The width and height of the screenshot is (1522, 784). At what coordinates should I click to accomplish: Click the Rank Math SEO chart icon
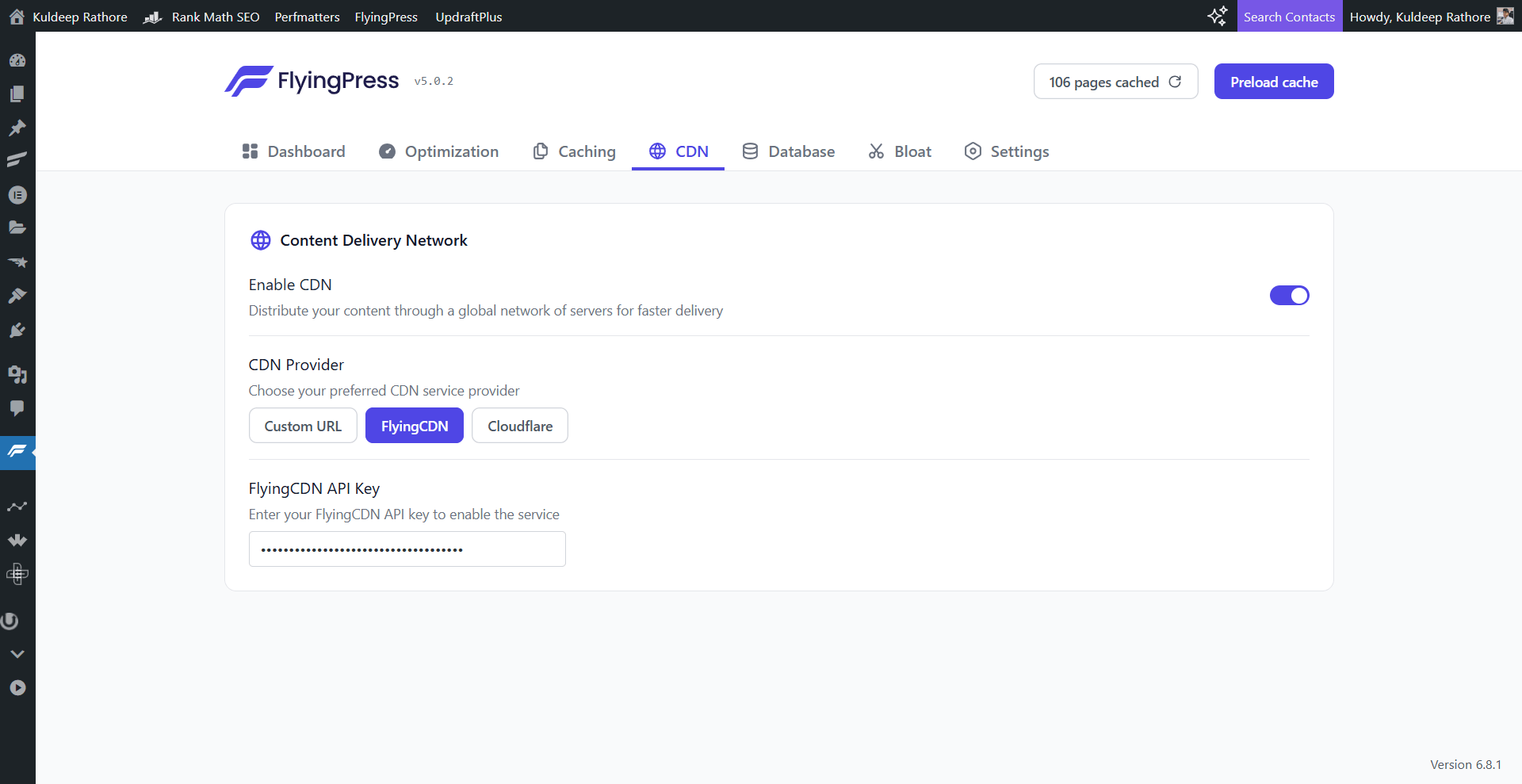coord(152,17)
